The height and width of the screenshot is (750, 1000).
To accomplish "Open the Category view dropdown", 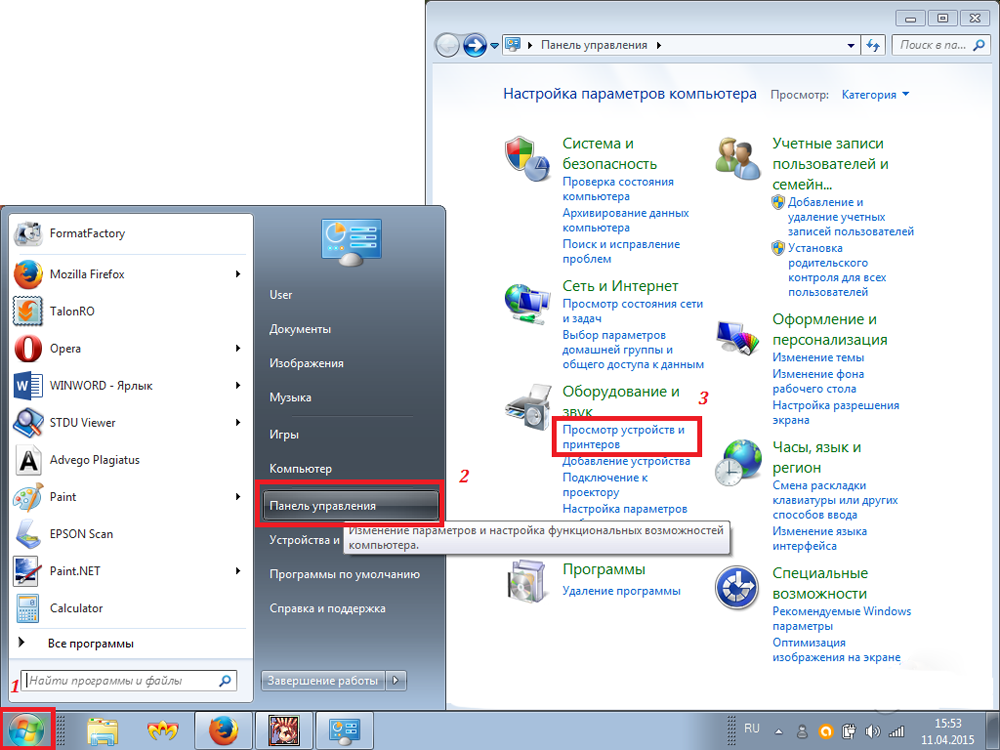I will point(875,95).
